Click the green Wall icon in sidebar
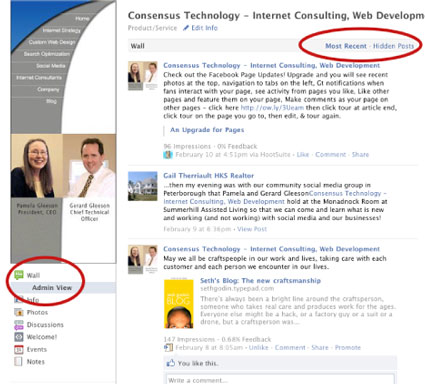 point(19,275)
